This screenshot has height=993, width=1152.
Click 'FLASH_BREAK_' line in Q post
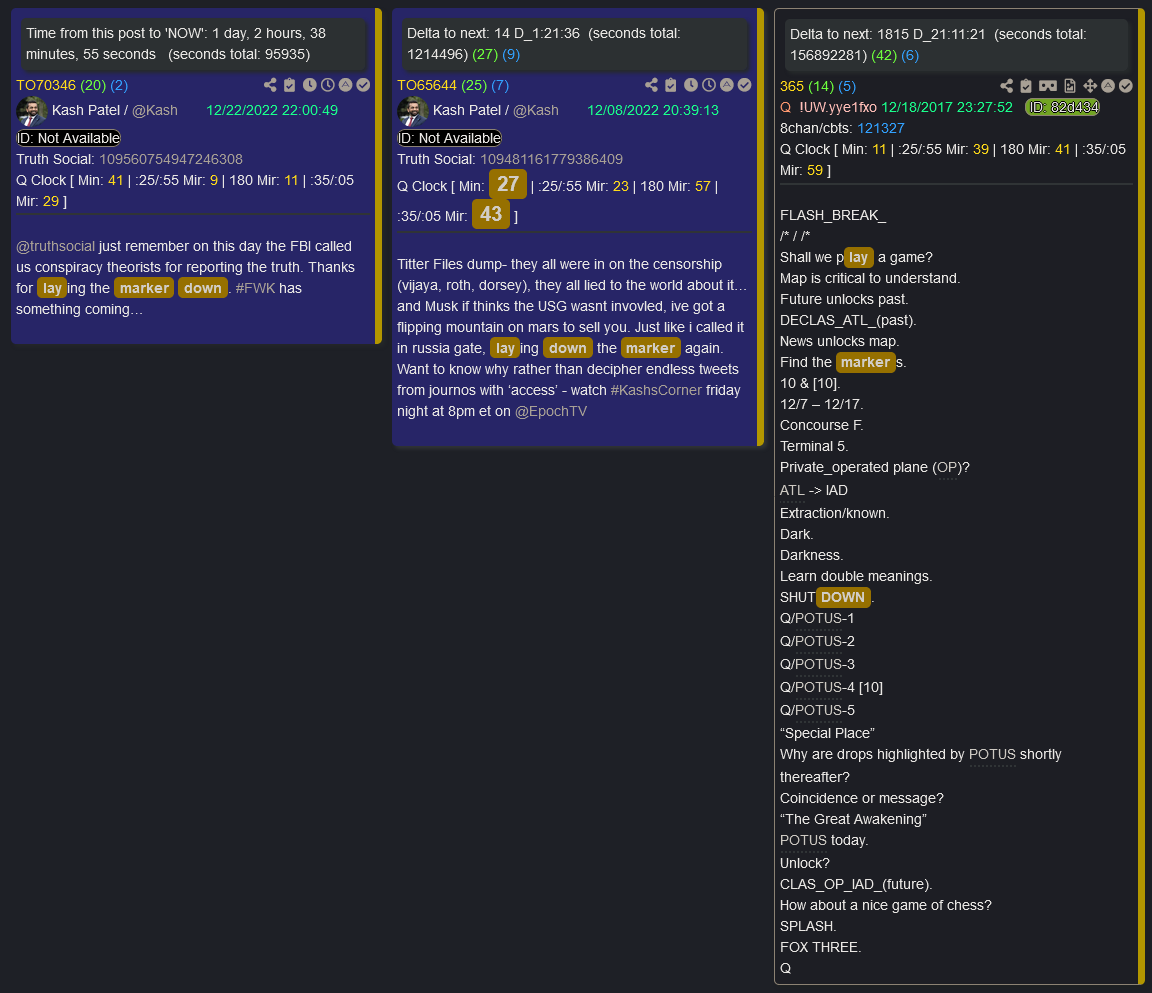(832, 215)
